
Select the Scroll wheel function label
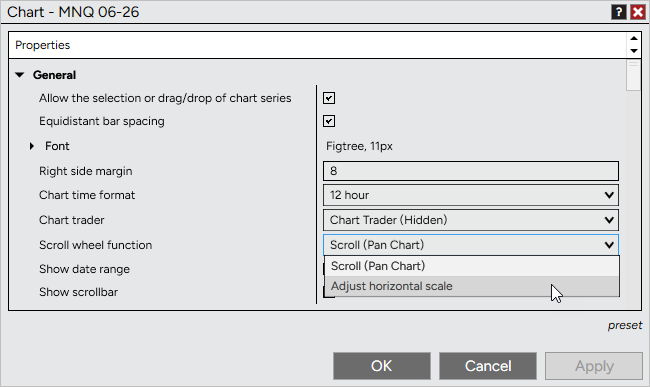pyautogui.click(x=96, y=245)
